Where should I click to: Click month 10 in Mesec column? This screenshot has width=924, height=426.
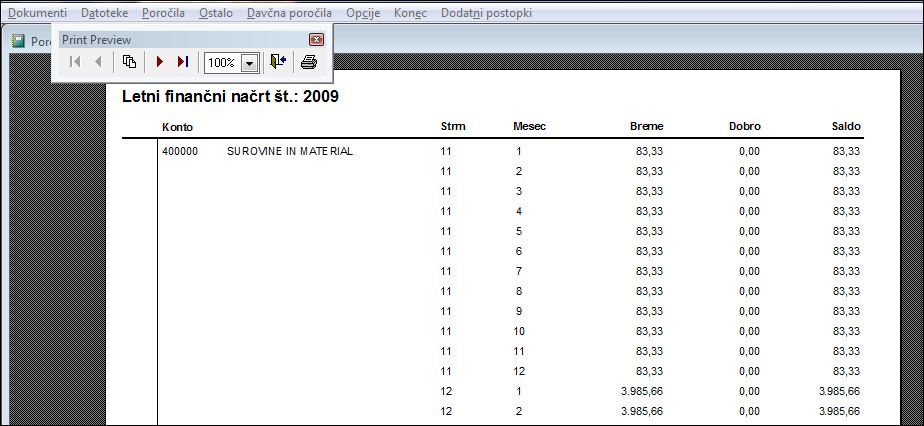point(519,331)
